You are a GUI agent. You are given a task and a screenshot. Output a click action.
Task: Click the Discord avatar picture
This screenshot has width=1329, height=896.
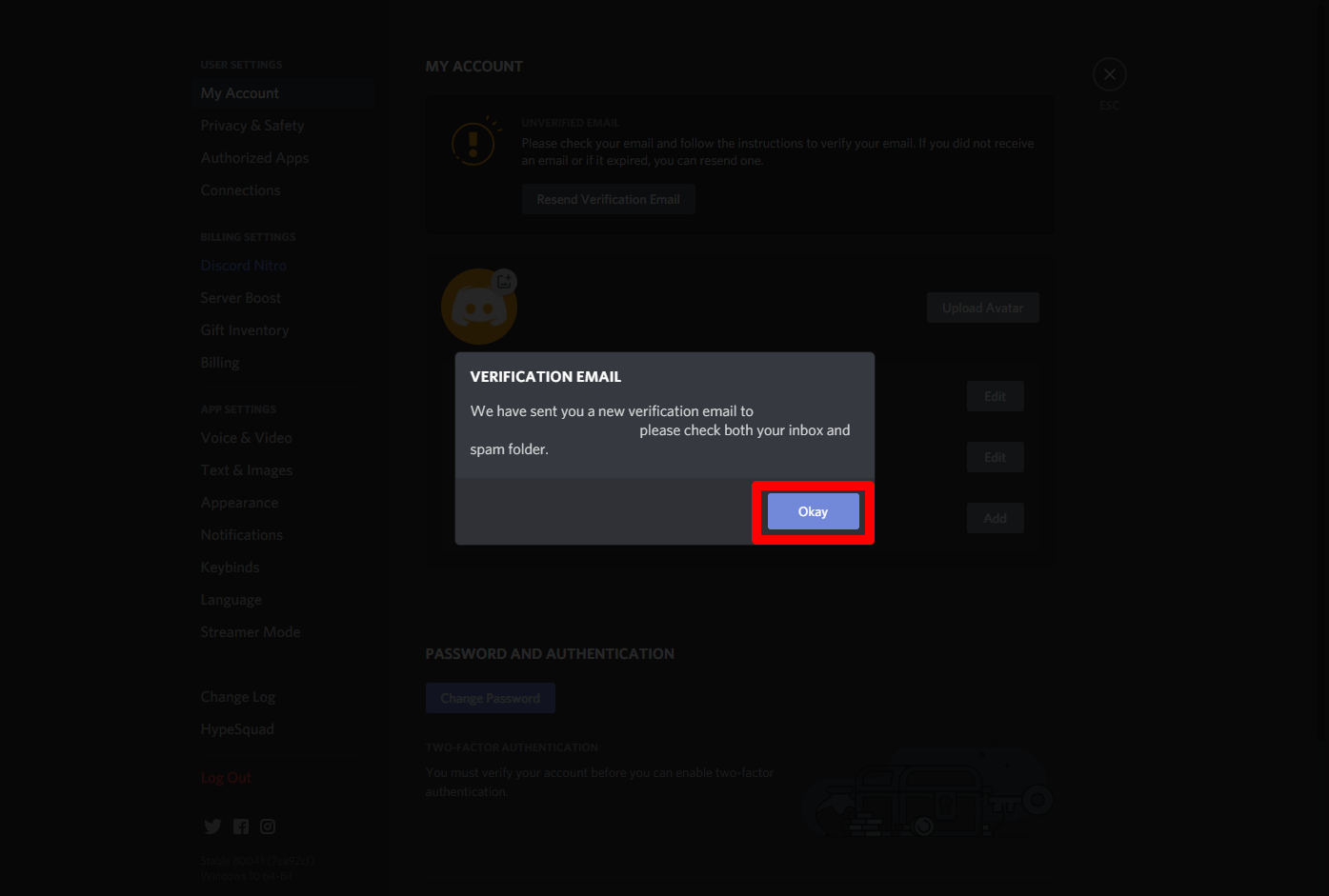pos(478,308)
